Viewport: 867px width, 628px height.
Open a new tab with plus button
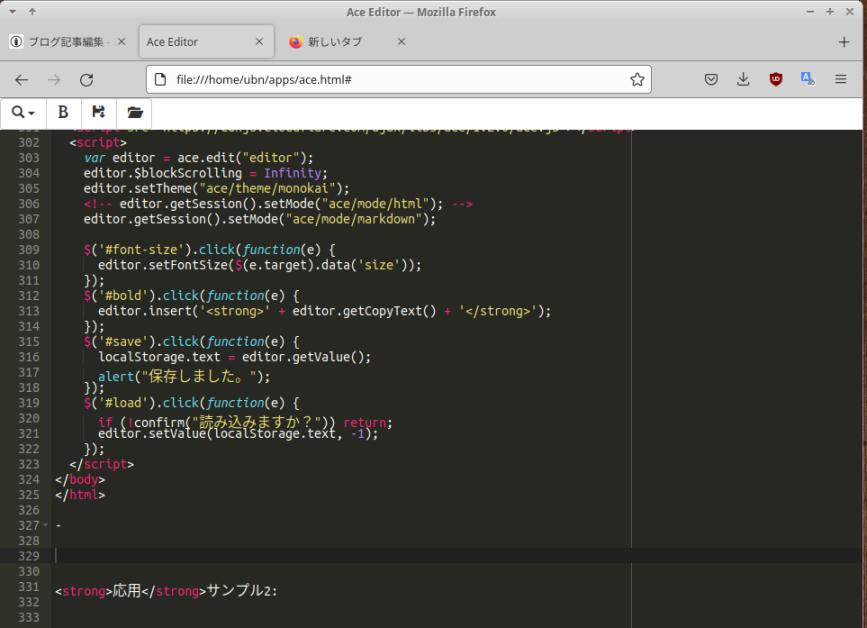(x=844, y=42)
